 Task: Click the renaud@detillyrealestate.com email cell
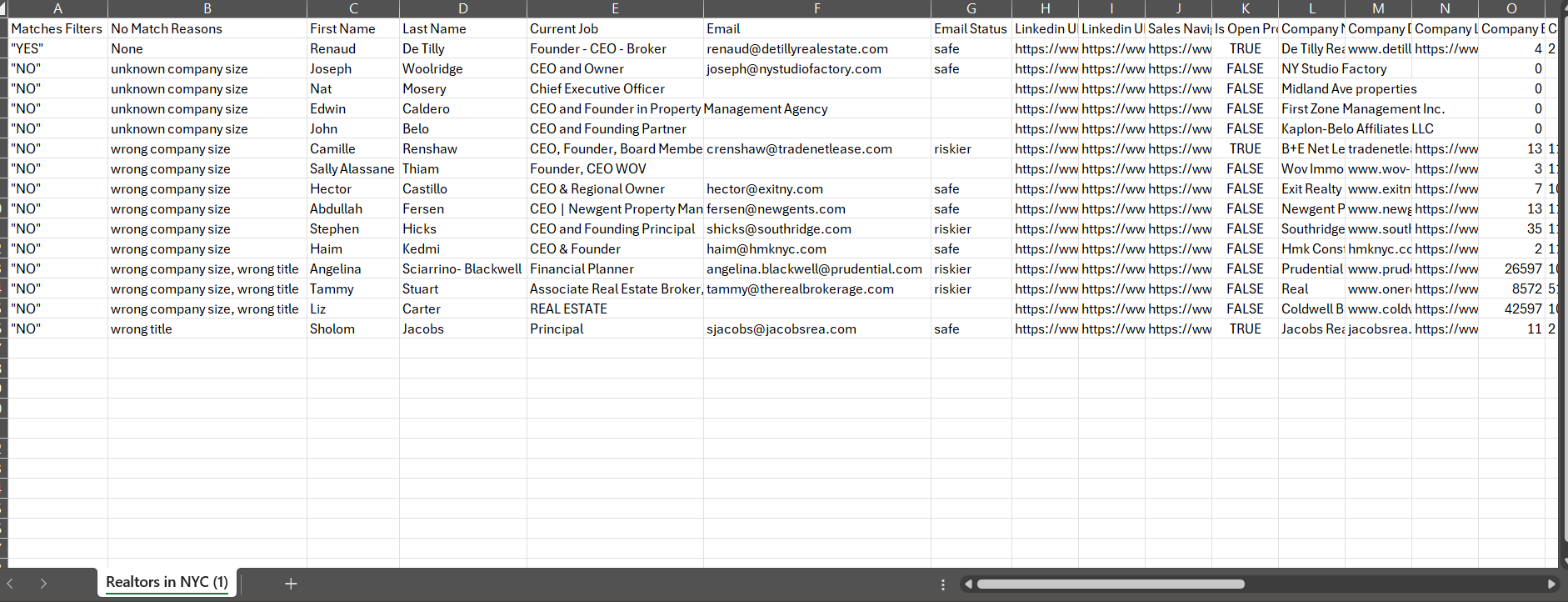click(796, 48)
